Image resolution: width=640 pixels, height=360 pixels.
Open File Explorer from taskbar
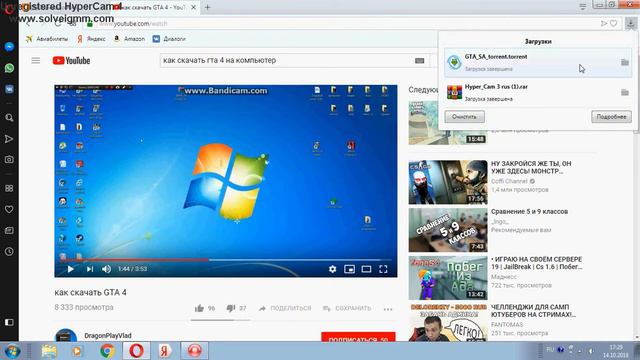pos(49,351)
